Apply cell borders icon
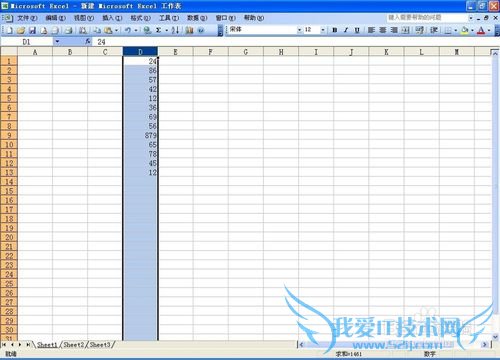The height and width of the screenshot is (360, 500). 448,30
